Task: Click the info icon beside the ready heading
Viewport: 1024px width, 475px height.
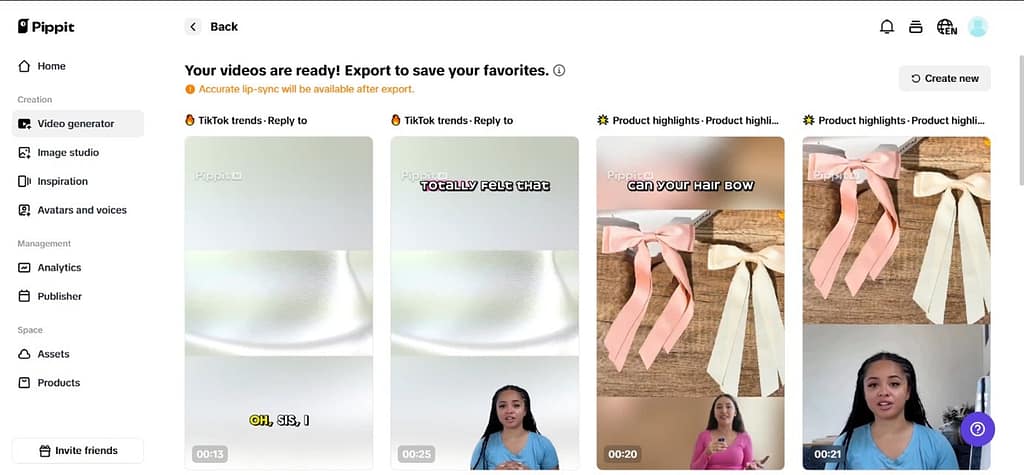Action: tap(559, 71)
